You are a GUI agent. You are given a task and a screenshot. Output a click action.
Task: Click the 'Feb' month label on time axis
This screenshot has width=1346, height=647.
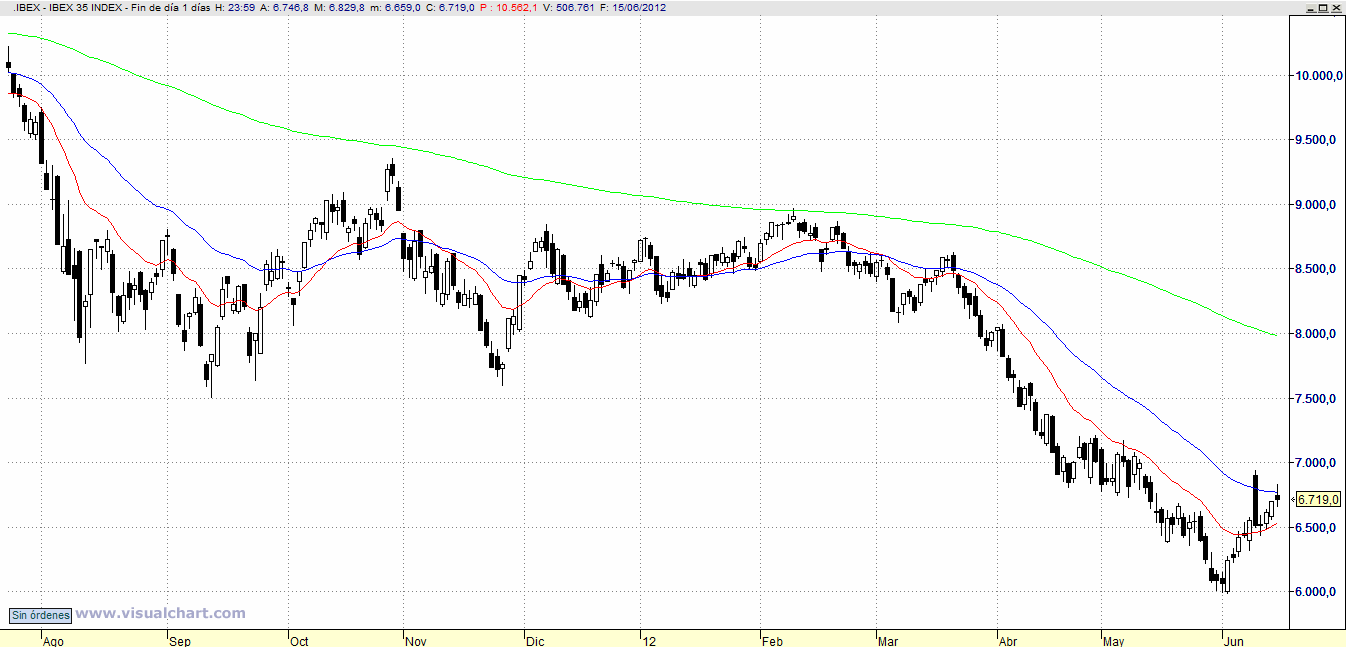pyautogui.click(x=772, y=641)
